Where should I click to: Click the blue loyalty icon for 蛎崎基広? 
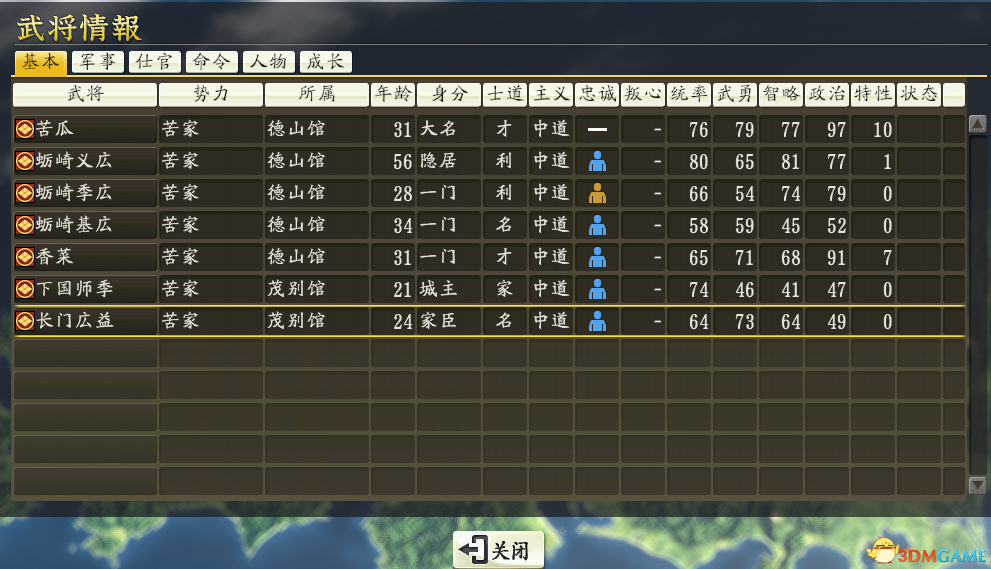597,225
